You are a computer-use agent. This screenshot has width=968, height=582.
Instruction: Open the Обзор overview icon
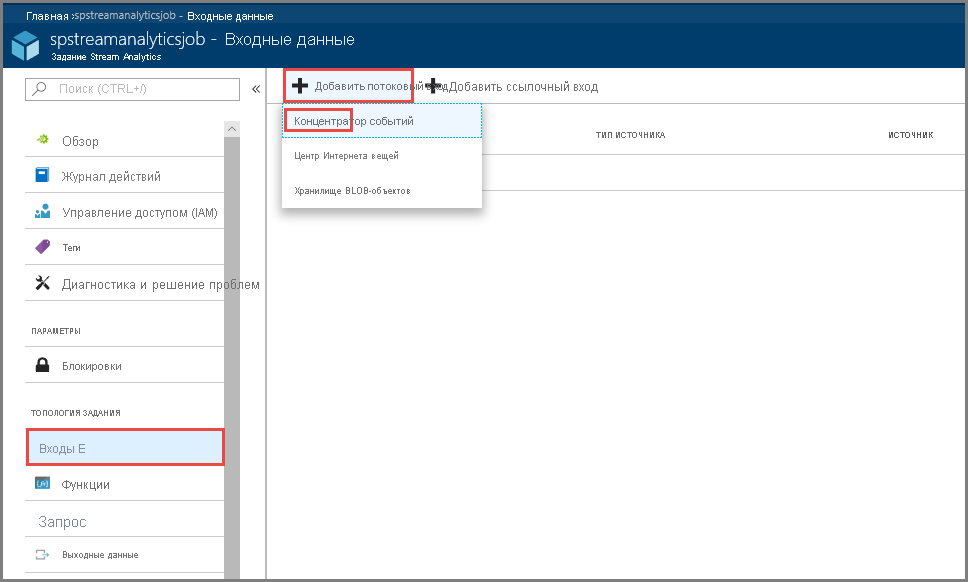click(43, 140)
